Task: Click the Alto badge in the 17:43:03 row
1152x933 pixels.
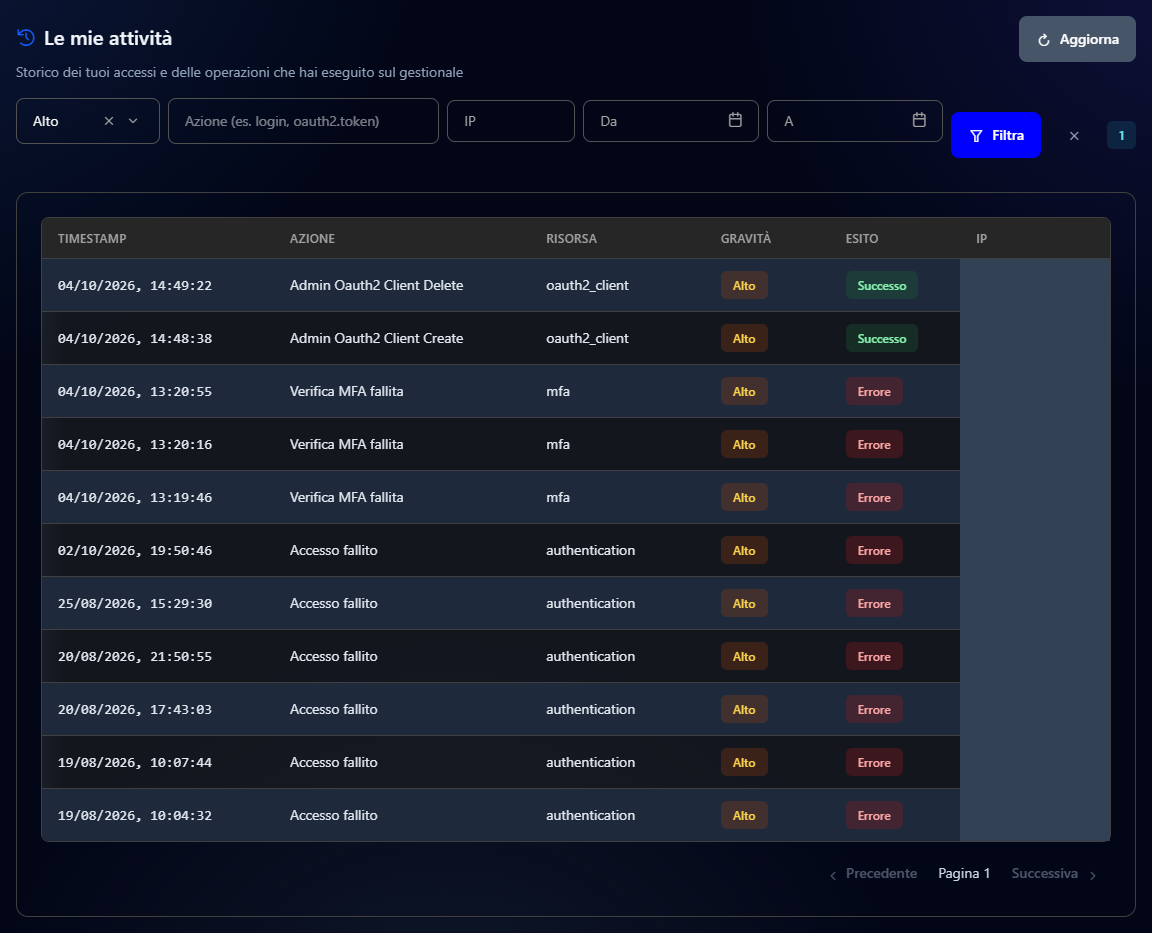Action: pos(744,710)
